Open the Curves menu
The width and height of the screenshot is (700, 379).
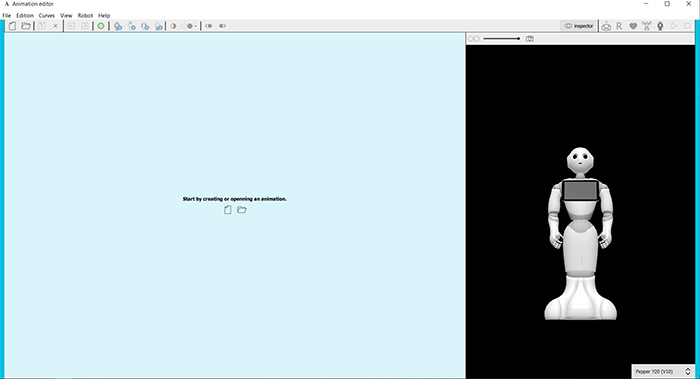[46, 15]
